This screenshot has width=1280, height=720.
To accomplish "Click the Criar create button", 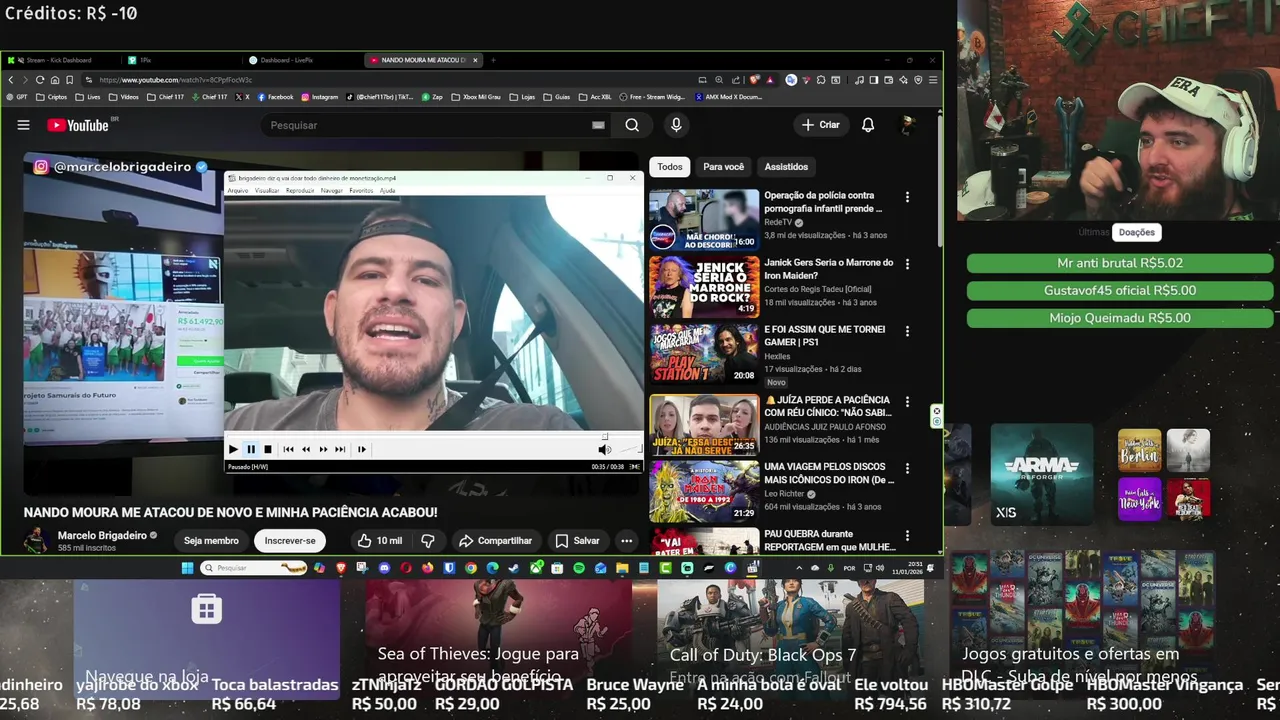I will click(820, 125).
